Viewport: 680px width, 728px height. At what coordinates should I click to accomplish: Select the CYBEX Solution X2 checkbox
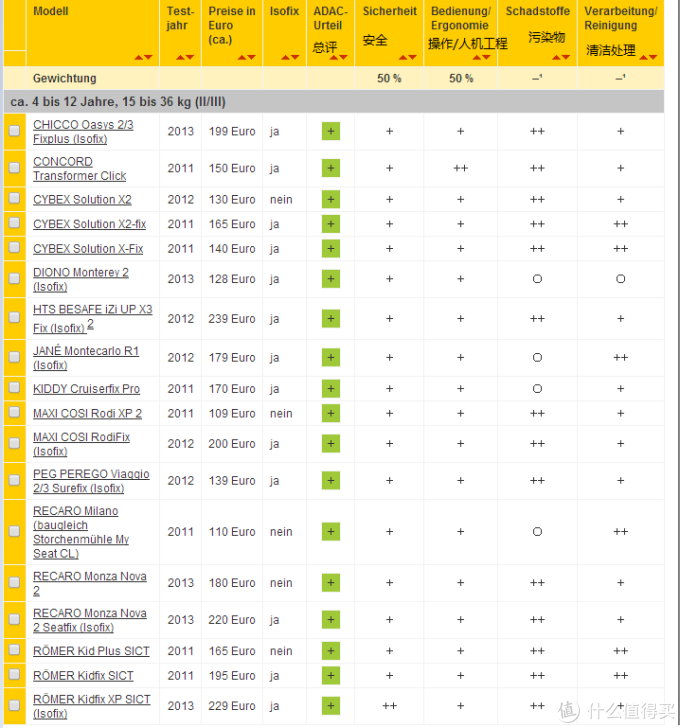(14, 199)
